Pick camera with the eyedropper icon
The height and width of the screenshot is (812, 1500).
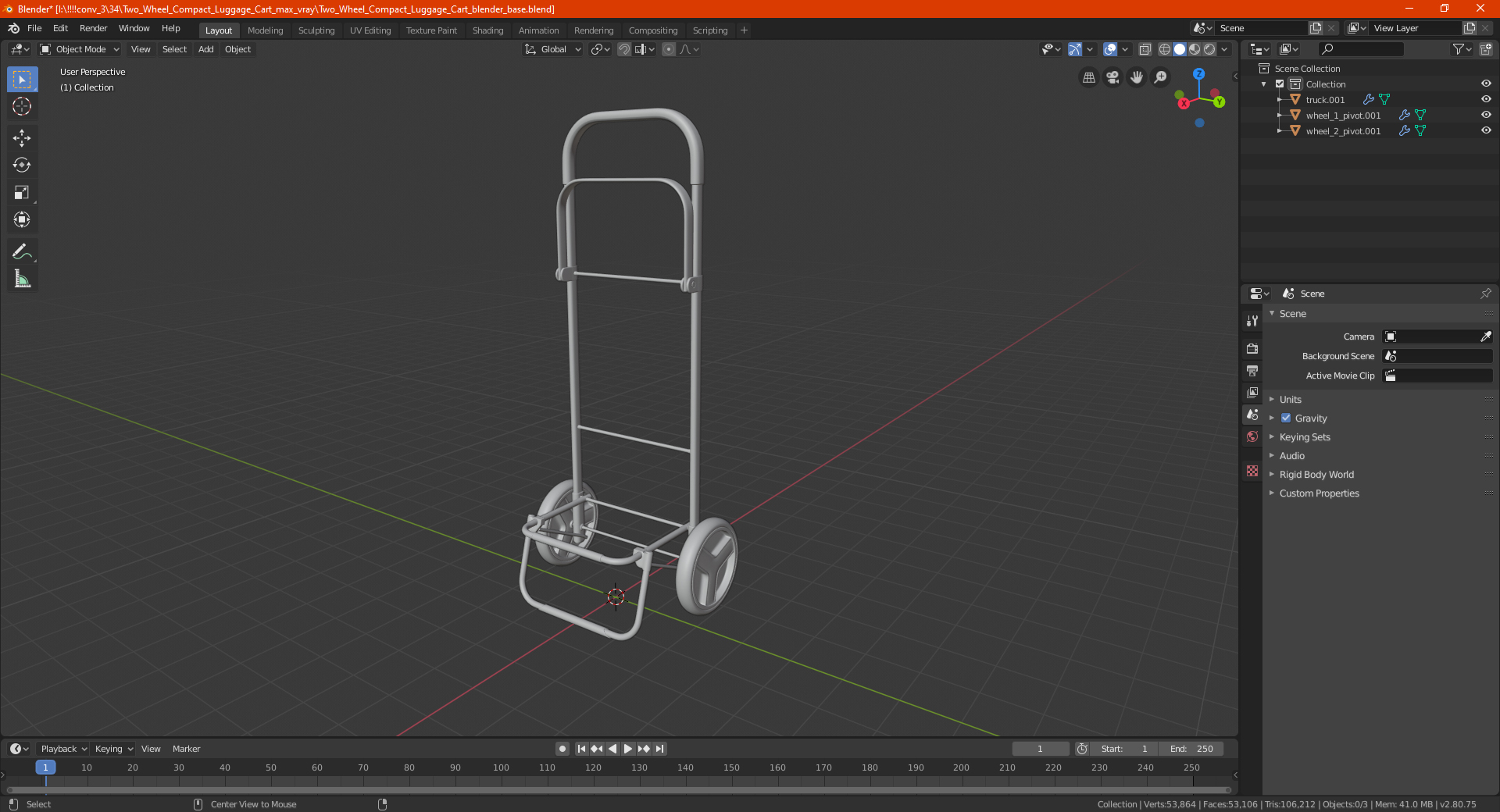[1485, 337]
